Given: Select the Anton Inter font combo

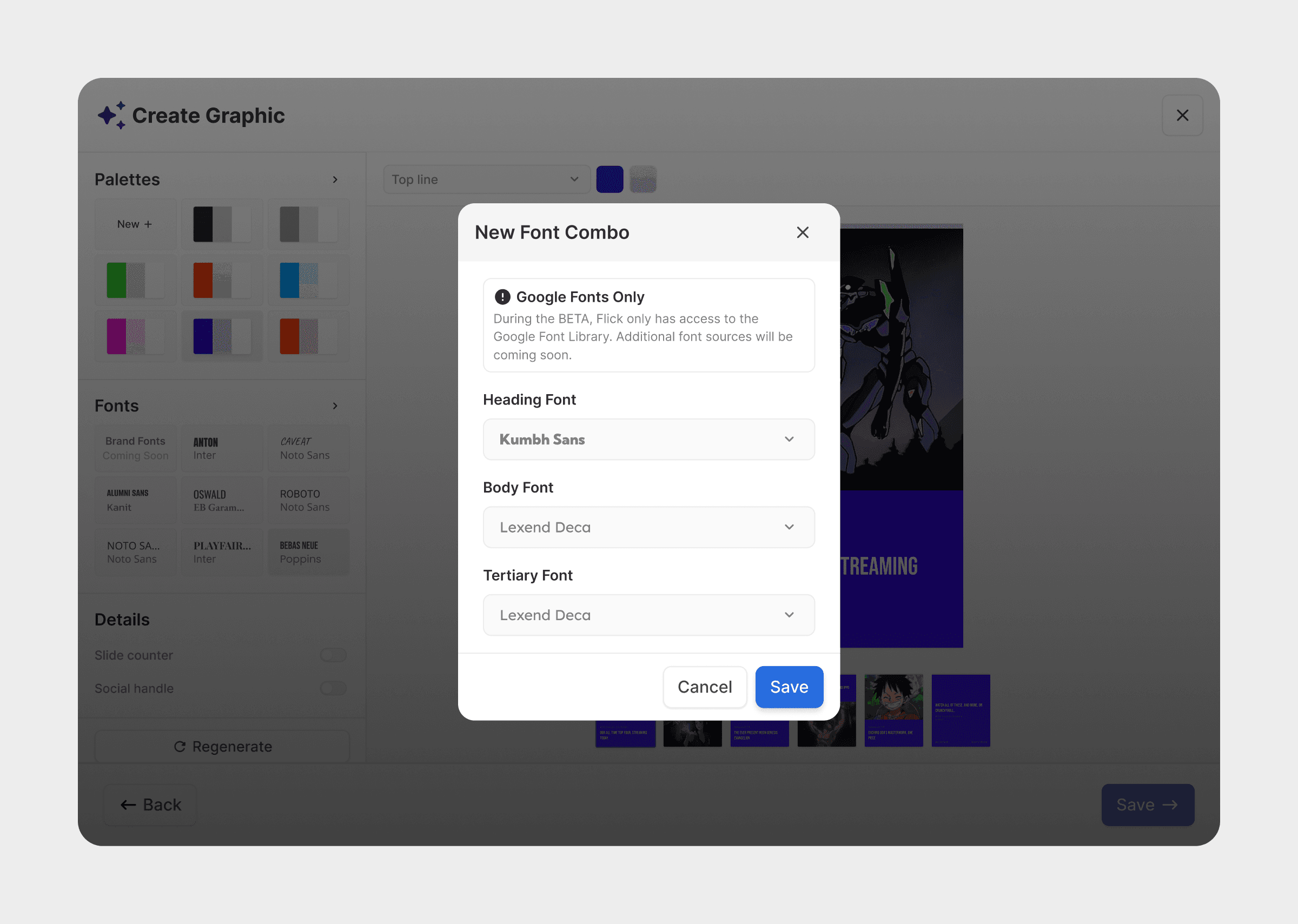Looking at the screenshot, I should (221, 448).
